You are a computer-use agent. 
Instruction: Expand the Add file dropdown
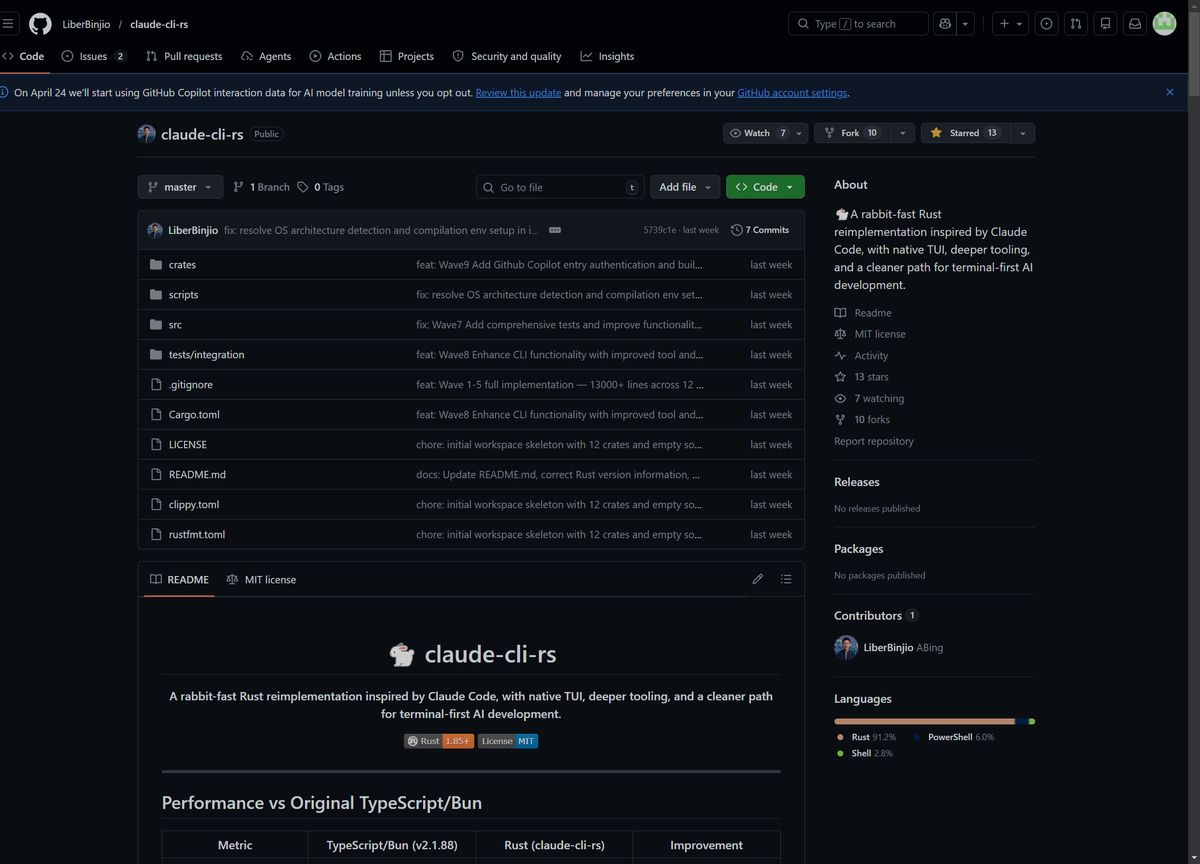(684, 187)
